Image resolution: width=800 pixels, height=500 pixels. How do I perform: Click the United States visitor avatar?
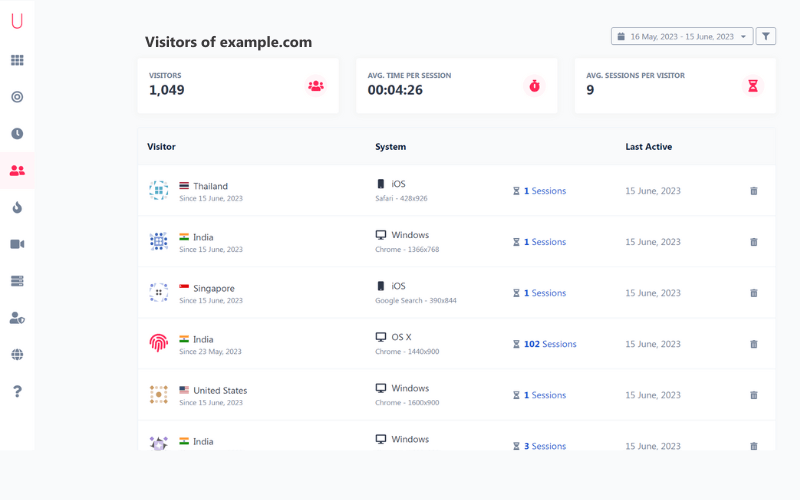click(x=159, y=394)
